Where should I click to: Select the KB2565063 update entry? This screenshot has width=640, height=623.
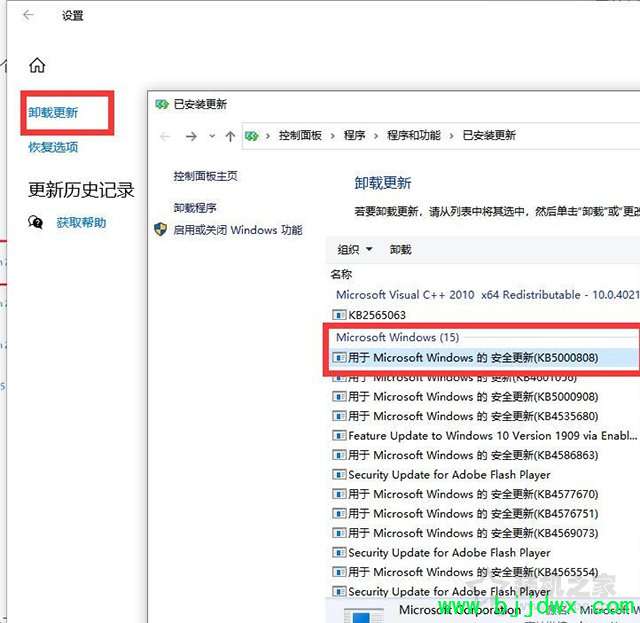tap(377, 315)
